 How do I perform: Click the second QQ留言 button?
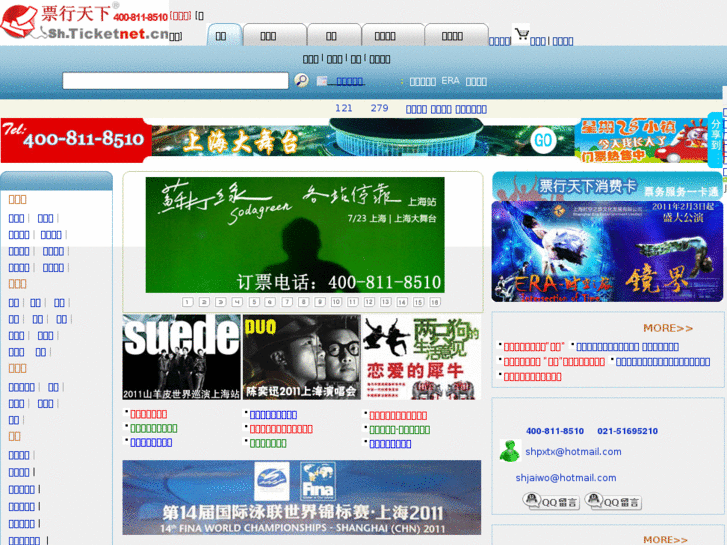[613, 501]
